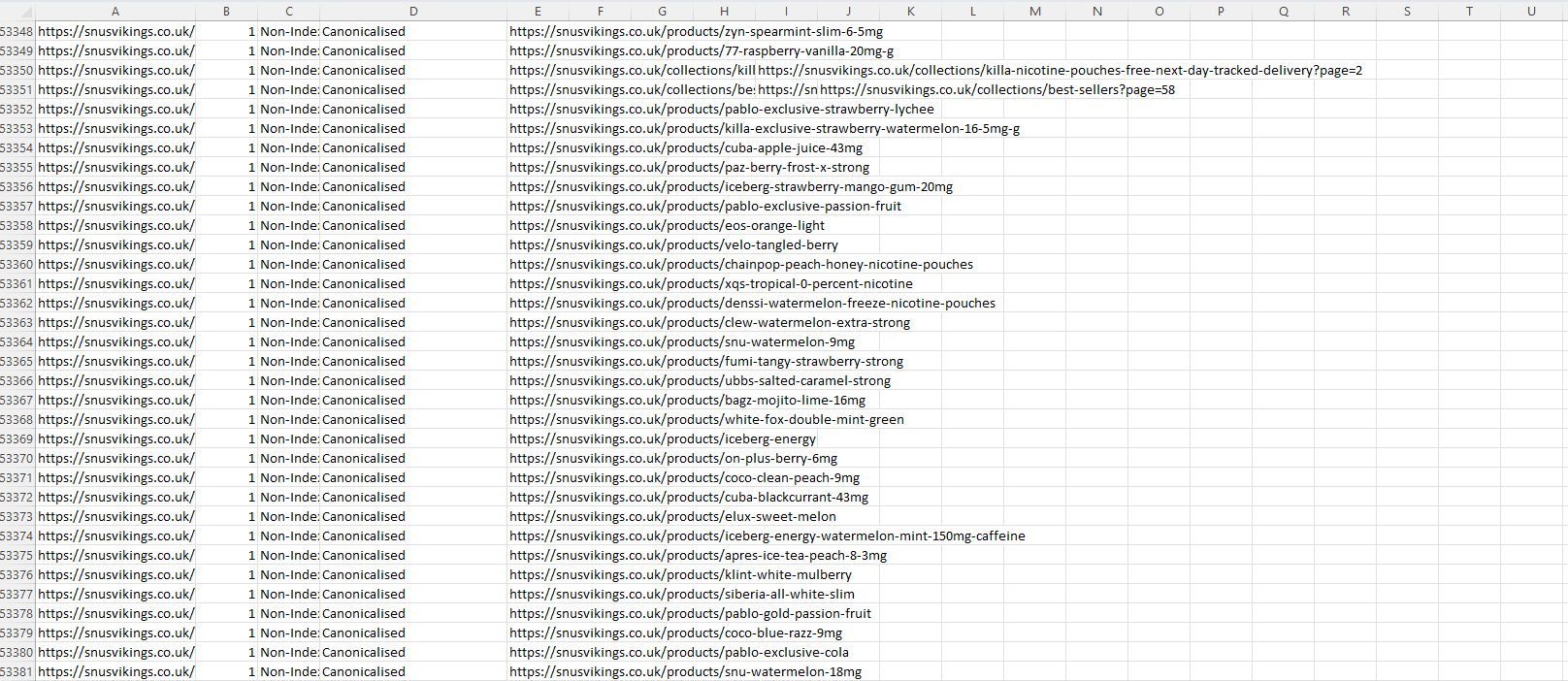Click the best-sellers?page=58 URL text
The width and height of the screenshot is (1568, 681).
pos(997,89)
